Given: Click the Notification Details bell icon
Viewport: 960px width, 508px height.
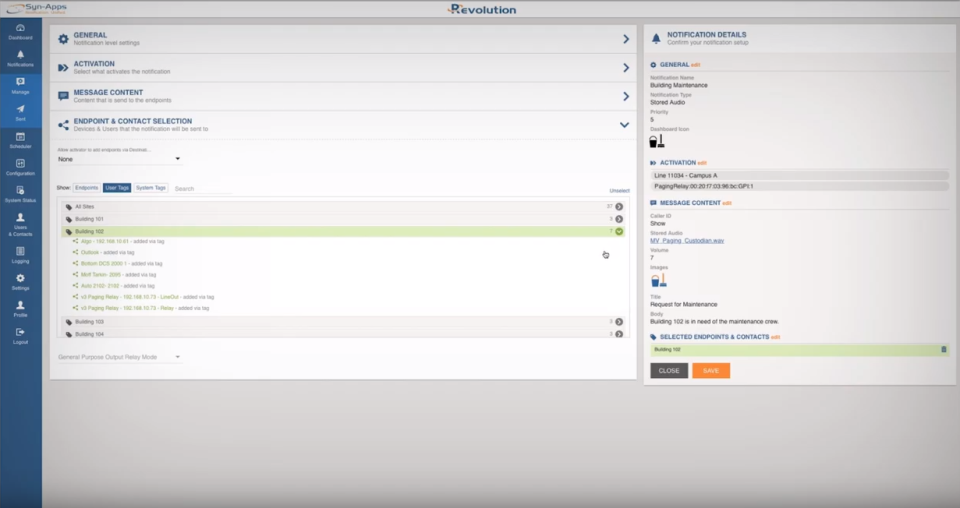Looking at the screenshot, I should pyautogui.click(x=656, y=39).
